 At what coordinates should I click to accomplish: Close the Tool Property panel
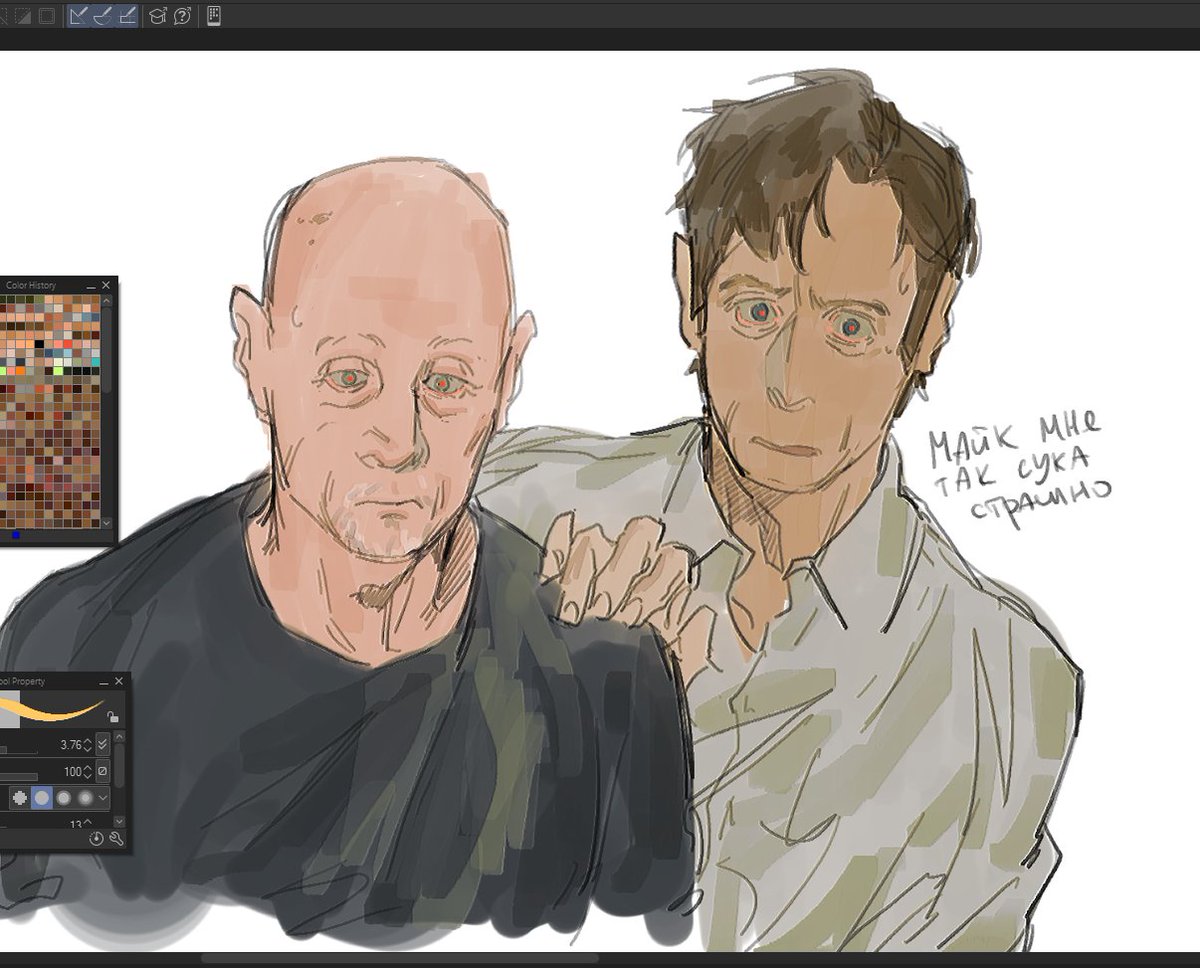(119, 681)
